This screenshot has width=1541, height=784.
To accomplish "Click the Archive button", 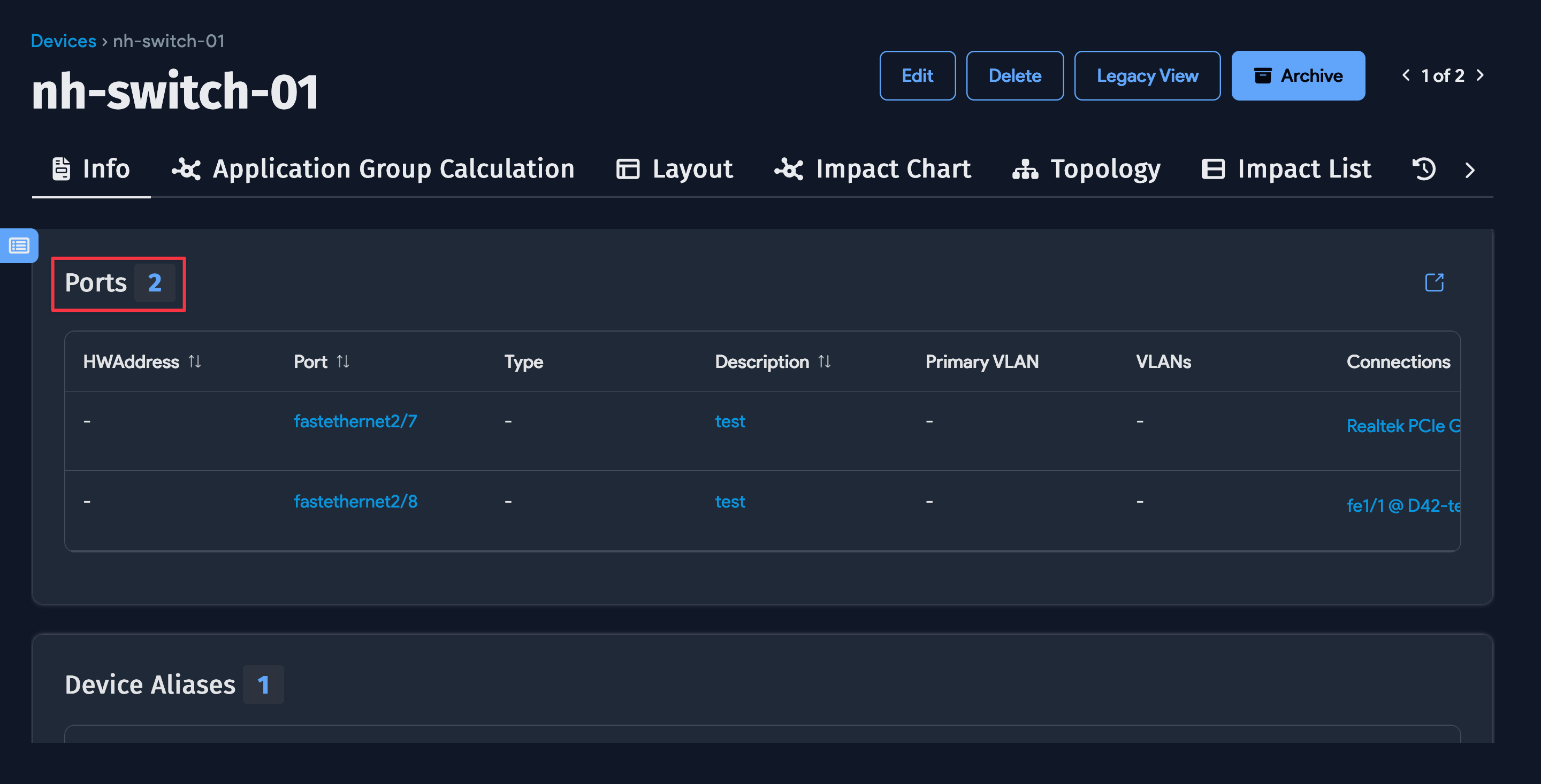I will pyautogui.click(x=1298, y=76).
